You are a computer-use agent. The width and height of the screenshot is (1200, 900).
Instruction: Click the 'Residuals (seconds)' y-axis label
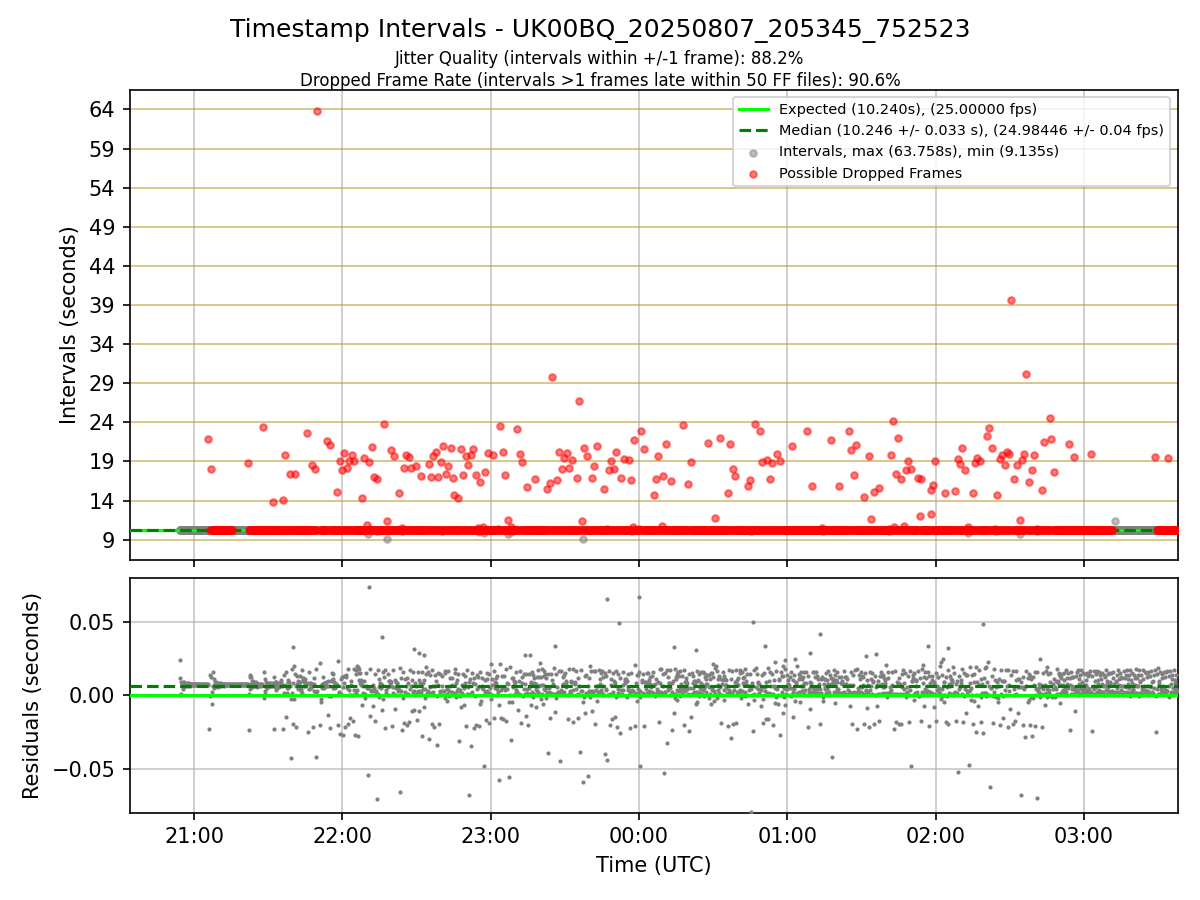[32, 696]
